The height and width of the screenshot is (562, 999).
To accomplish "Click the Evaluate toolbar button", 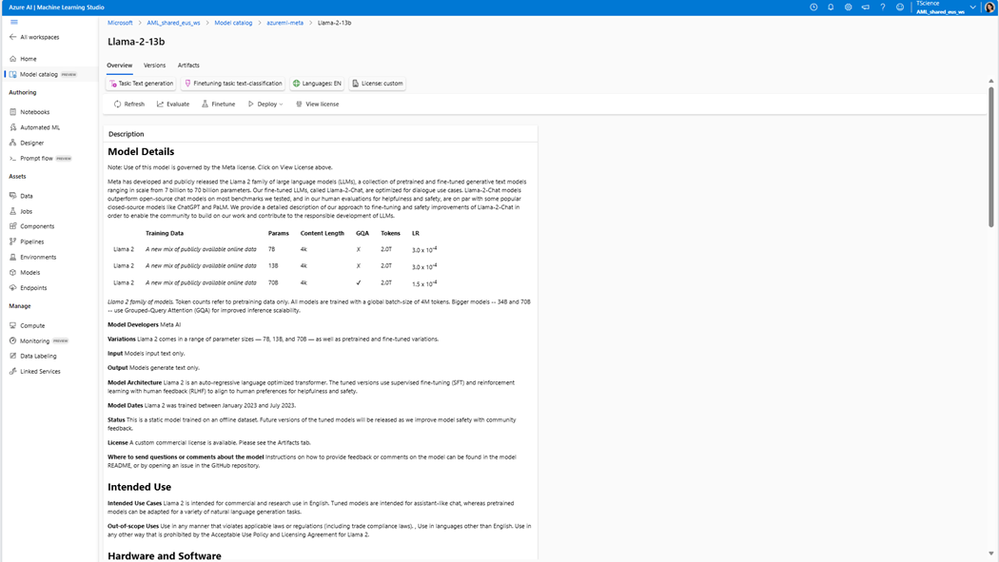I will pyautogui.click(x=173, y=104).
